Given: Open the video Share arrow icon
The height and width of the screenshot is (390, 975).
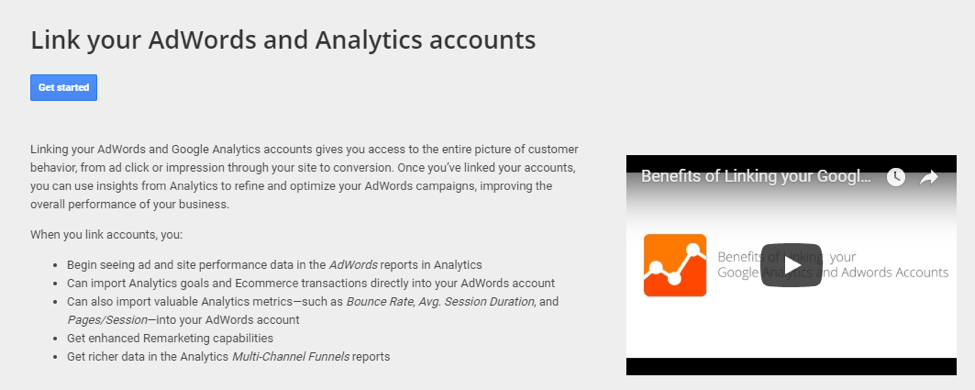Looking at the screenshot, I should [x=929, y=177].
